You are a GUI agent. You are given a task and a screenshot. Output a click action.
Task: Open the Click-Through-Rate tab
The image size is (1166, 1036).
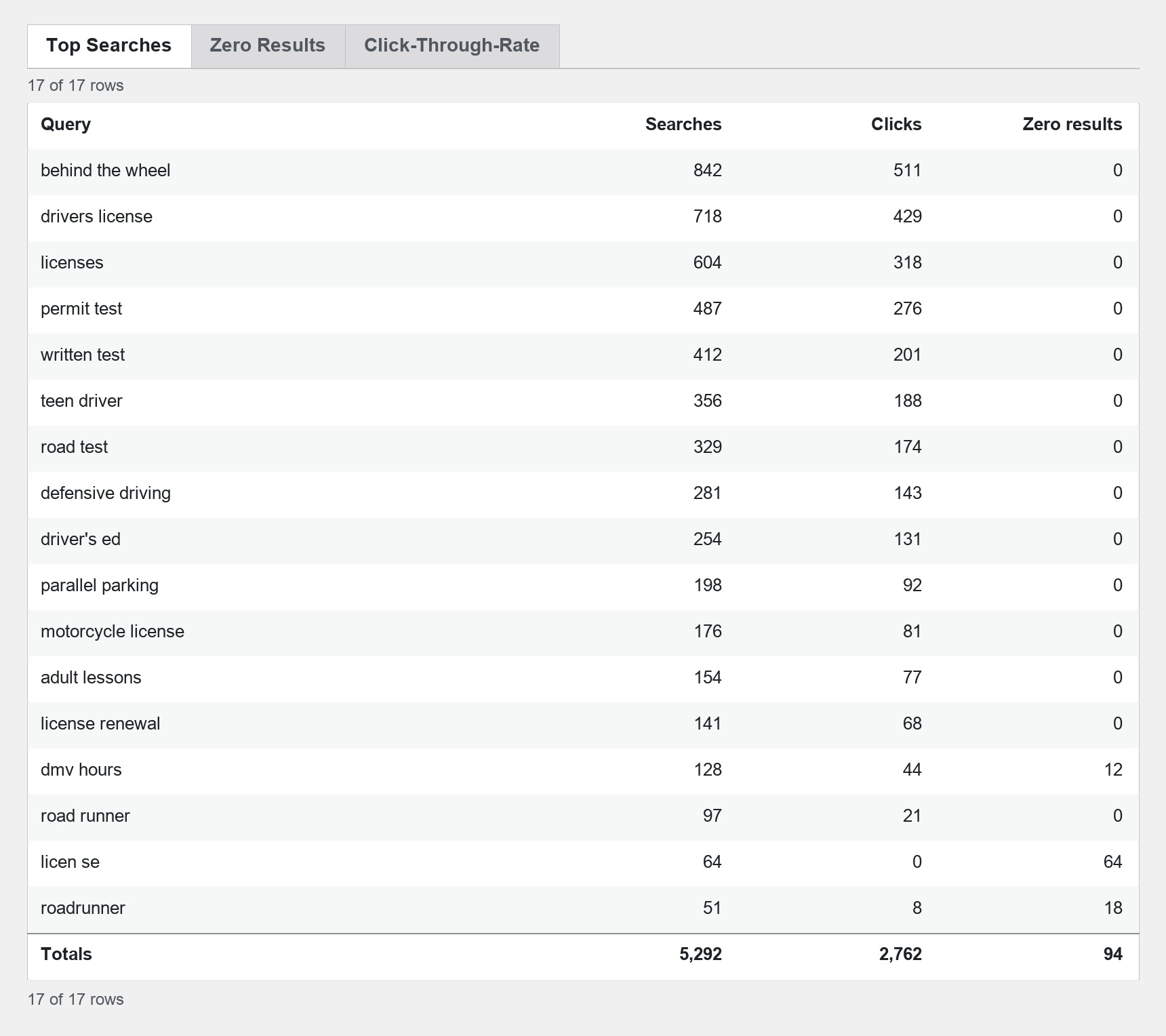pos(452,46)
